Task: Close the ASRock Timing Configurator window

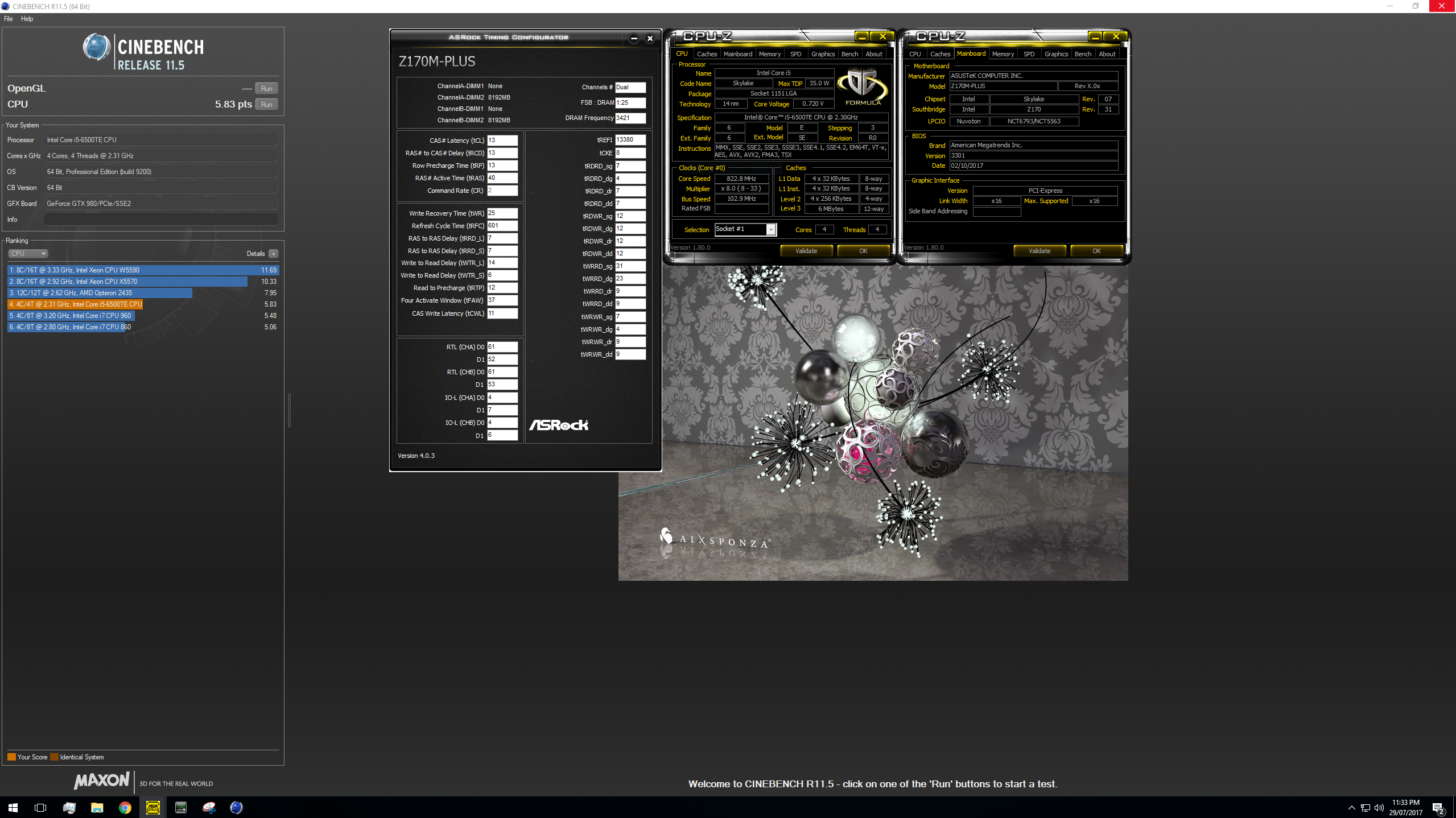Action: tap(650, 39)
